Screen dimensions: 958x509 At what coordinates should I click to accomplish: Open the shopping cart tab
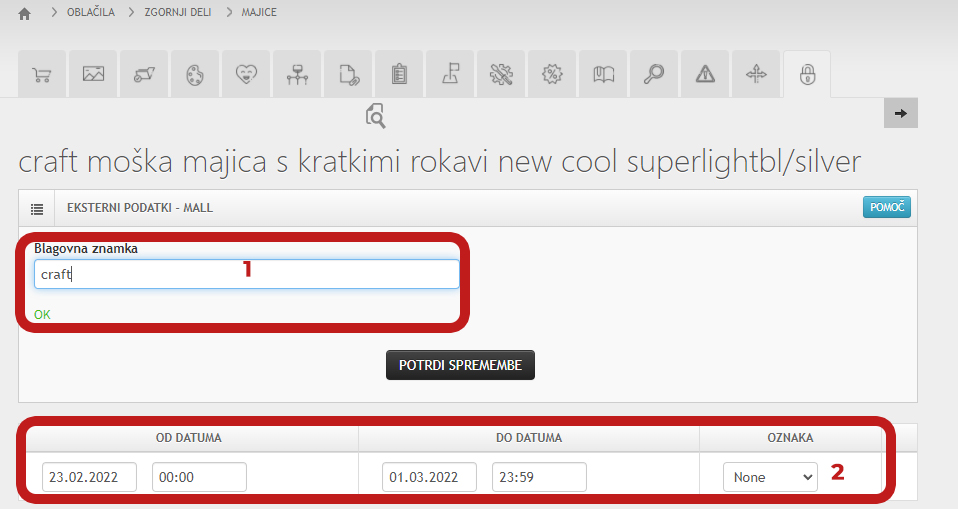pyautogui.click(x=42, y=74)
